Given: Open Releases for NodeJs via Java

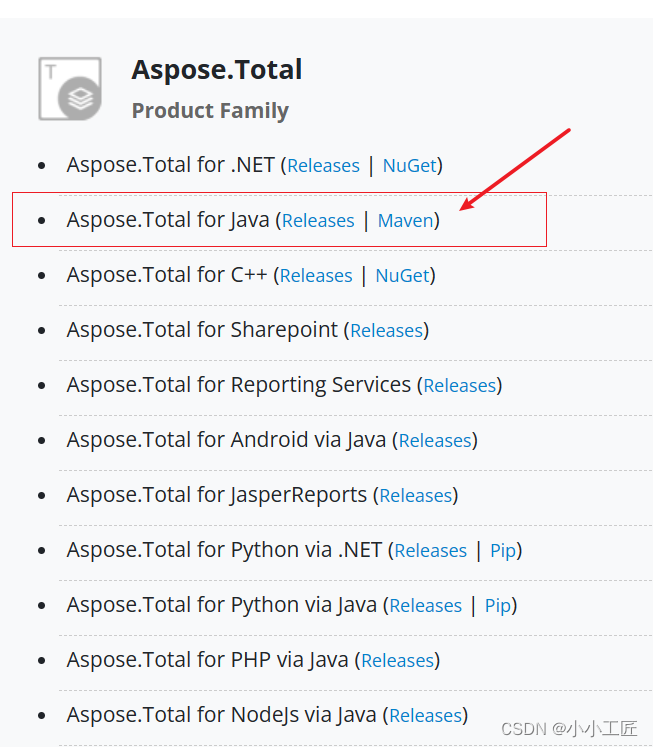Looking at the screenshot, I should pyautogui.click(x=425, y=716).
